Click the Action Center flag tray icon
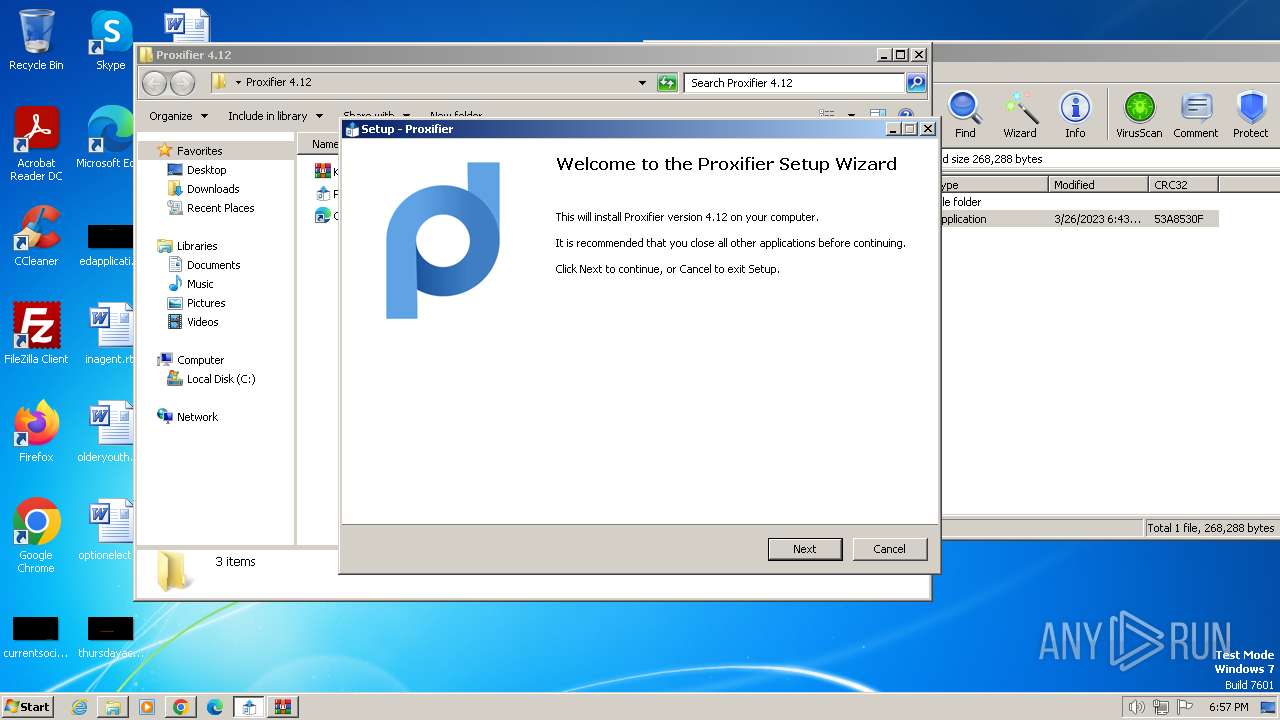 [x=1184, y=707]
